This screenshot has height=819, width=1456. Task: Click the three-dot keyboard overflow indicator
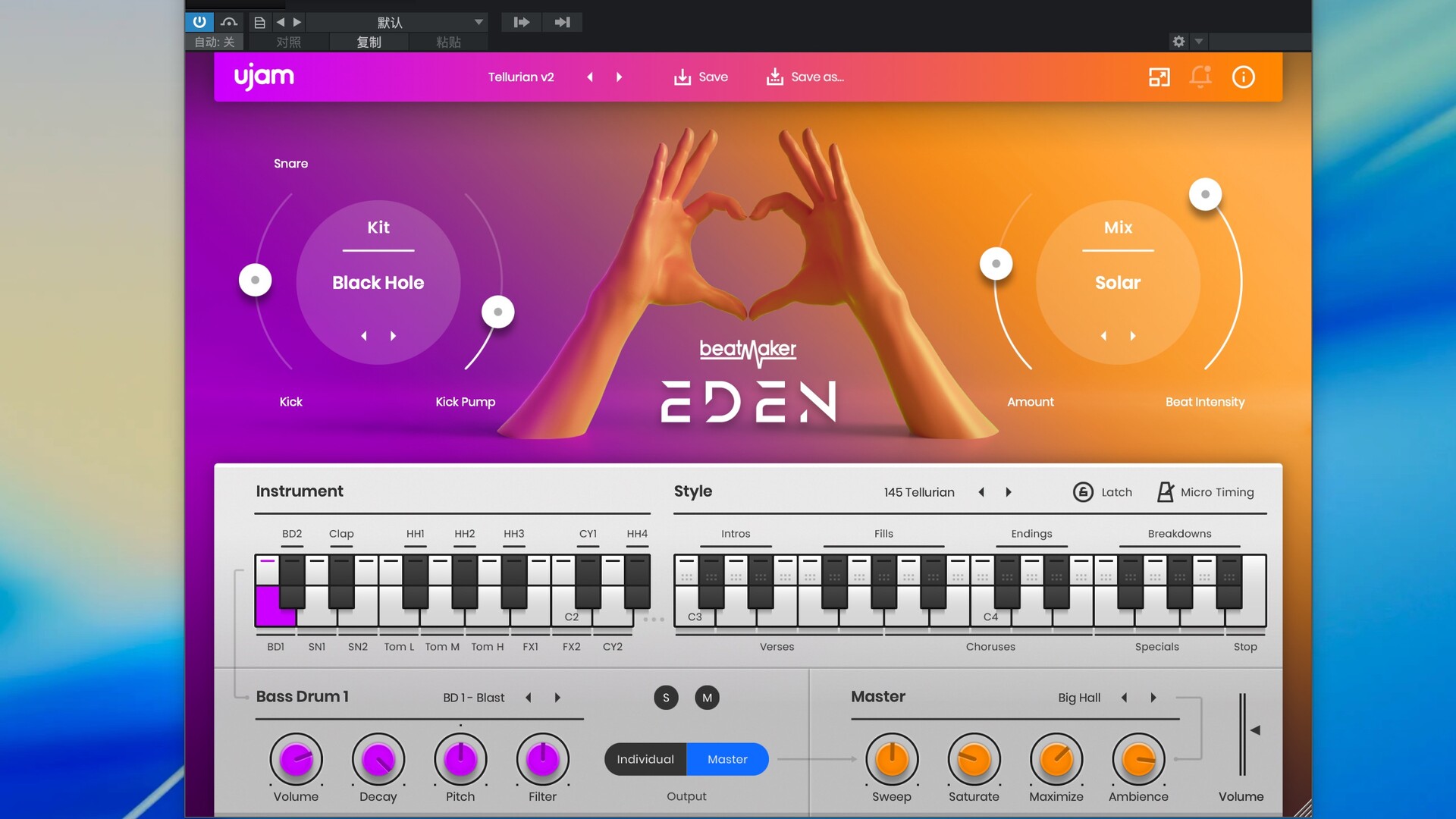tap(654, 620)
